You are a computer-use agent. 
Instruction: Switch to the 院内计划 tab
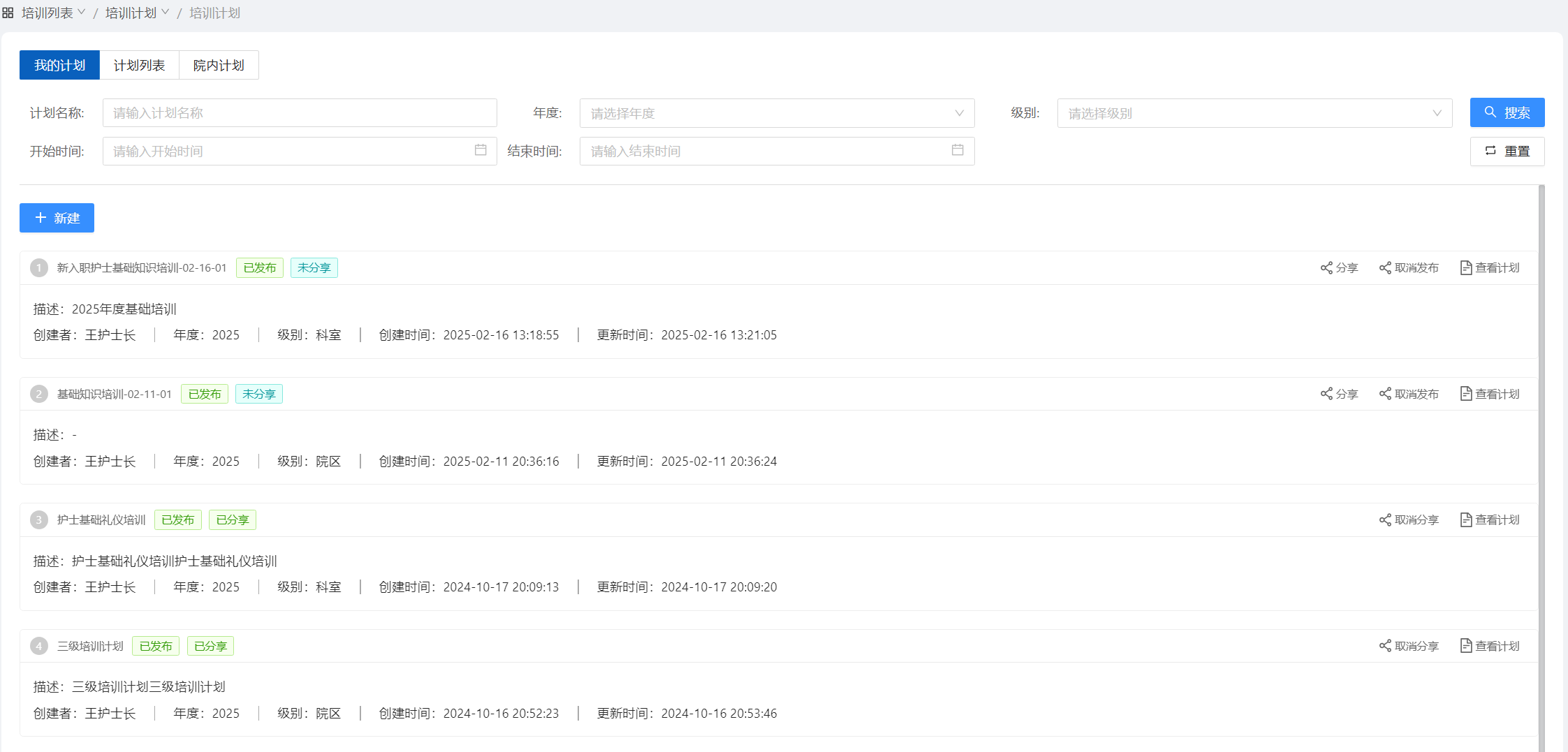point(219,66)
